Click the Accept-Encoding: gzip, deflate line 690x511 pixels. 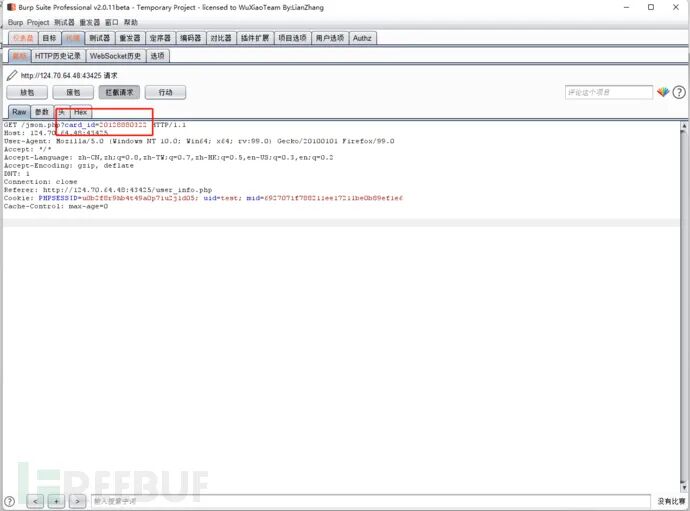tap(69, 165)
